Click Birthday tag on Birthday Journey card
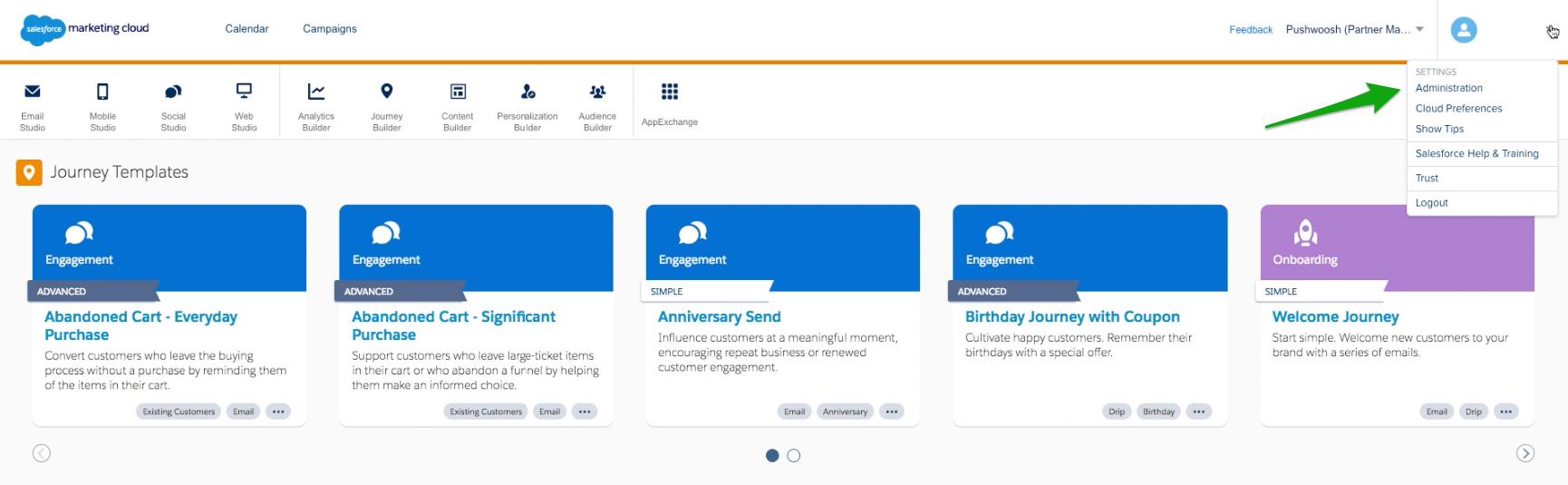Screen dimensions: 1568x485 [x=1158, y=412]
